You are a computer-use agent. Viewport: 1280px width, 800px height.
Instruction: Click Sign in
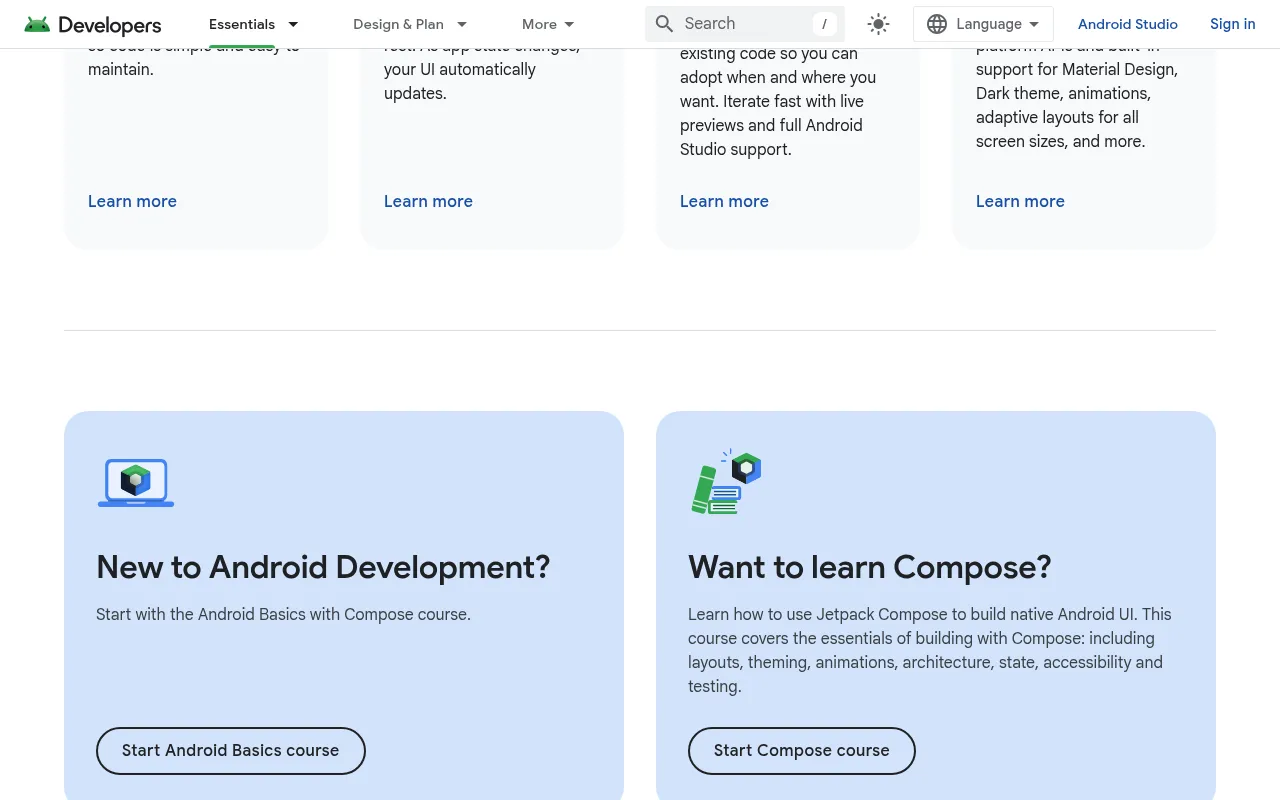click(1232, 24)
